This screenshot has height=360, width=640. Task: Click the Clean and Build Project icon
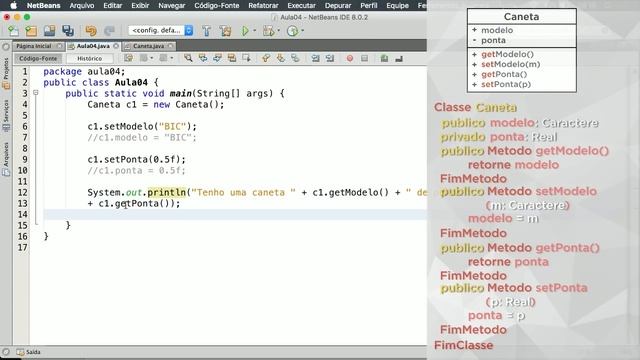225,31
